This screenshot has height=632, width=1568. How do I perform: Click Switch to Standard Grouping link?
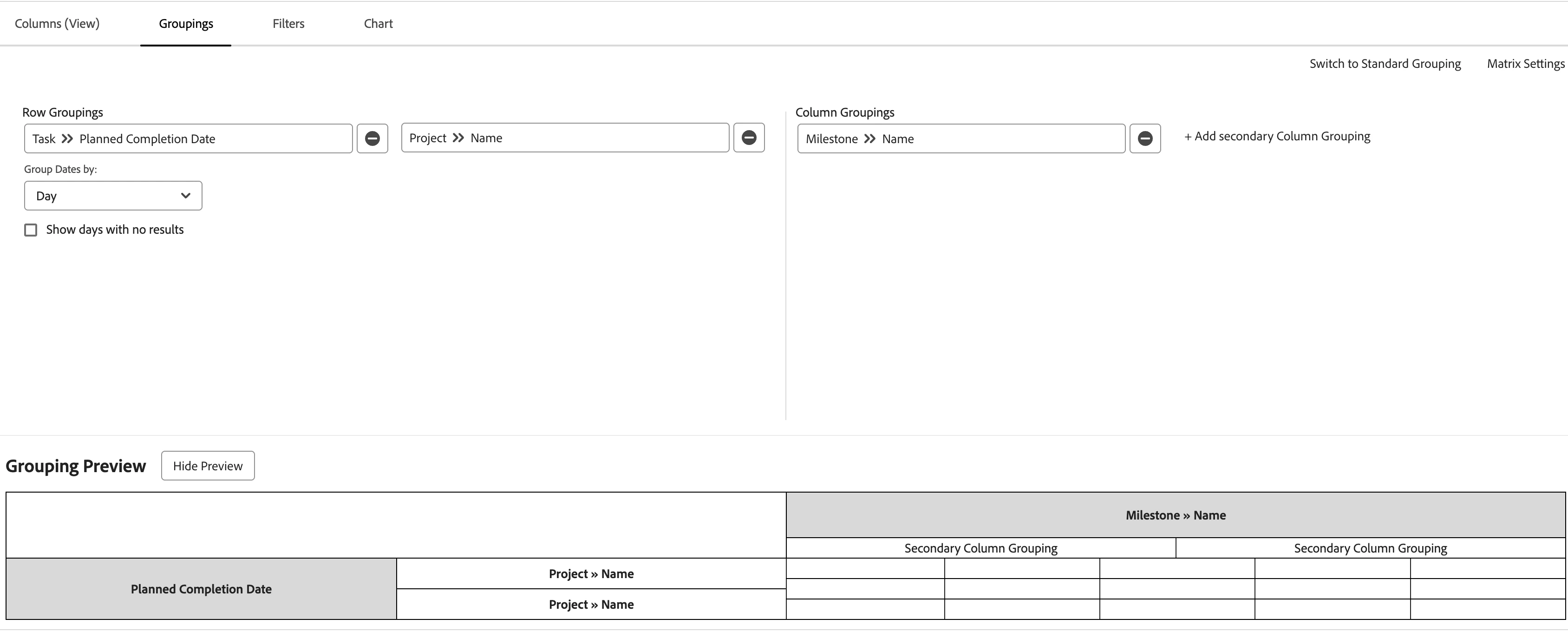point(1384,64)
